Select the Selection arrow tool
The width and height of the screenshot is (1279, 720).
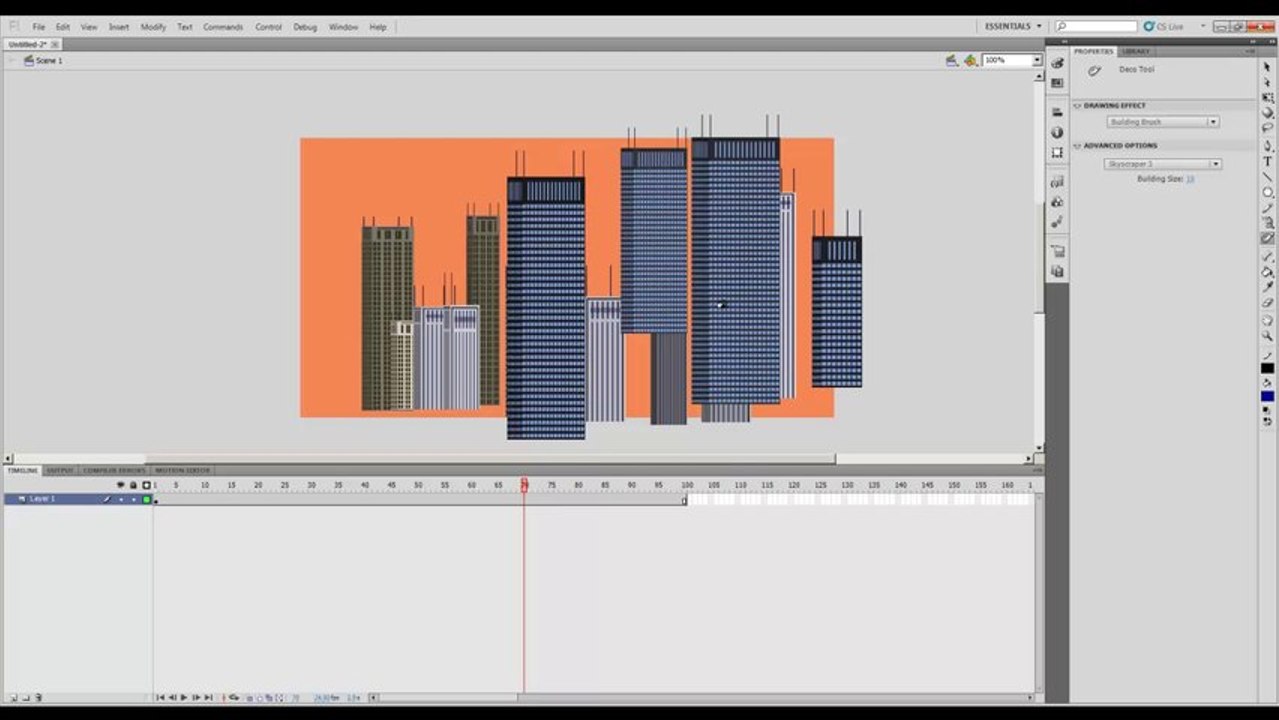point(1267,66)
